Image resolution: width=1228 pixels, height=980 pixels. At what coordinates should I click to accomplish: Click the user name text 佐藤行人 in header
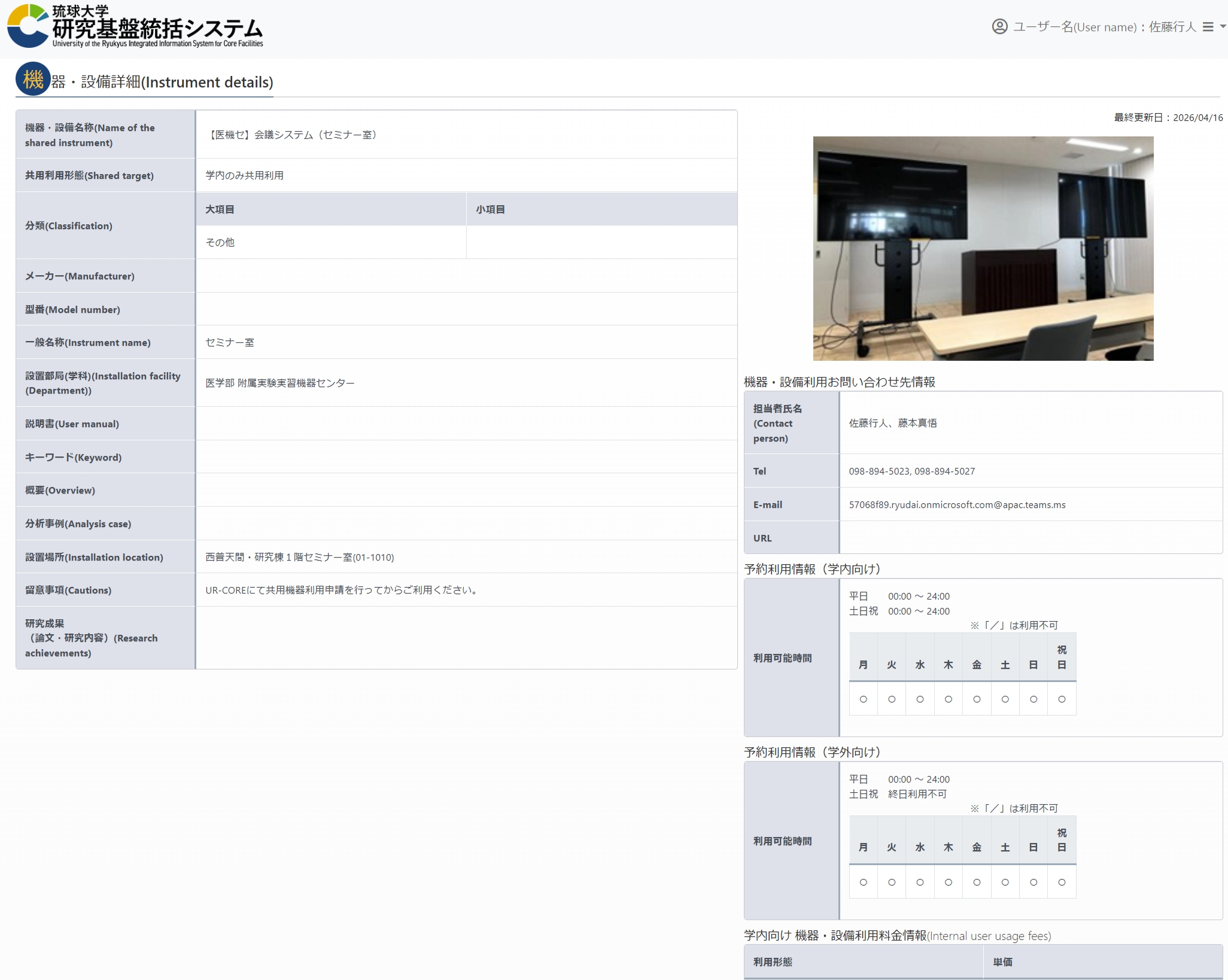[x=1172, y=27]
